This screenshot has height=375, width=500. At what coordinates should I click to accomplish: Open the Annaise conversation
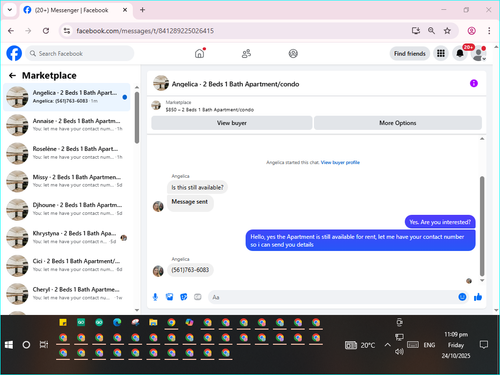[x=67, y=125]
